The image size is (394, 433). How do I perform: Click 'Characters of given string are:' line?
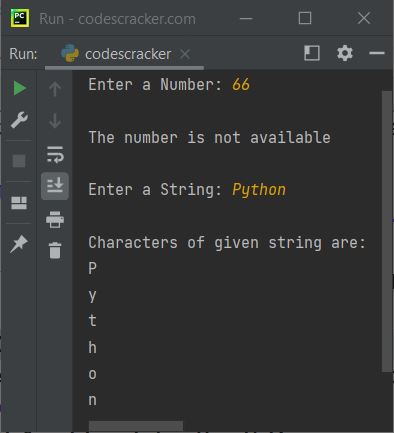(x=227, y=243)
